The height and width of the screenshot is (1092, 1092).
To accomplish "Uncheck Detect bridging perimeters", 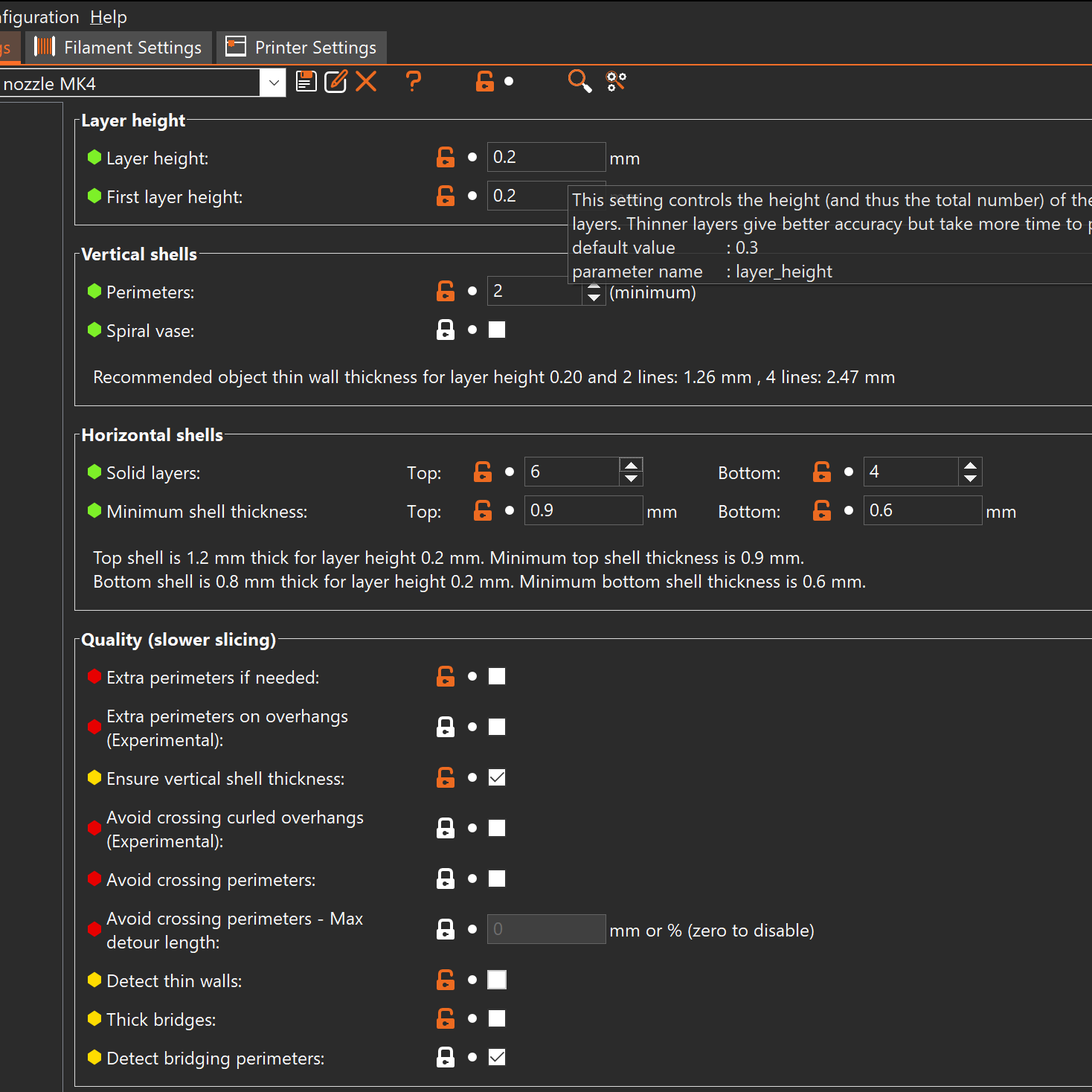I will point(497,1057).
